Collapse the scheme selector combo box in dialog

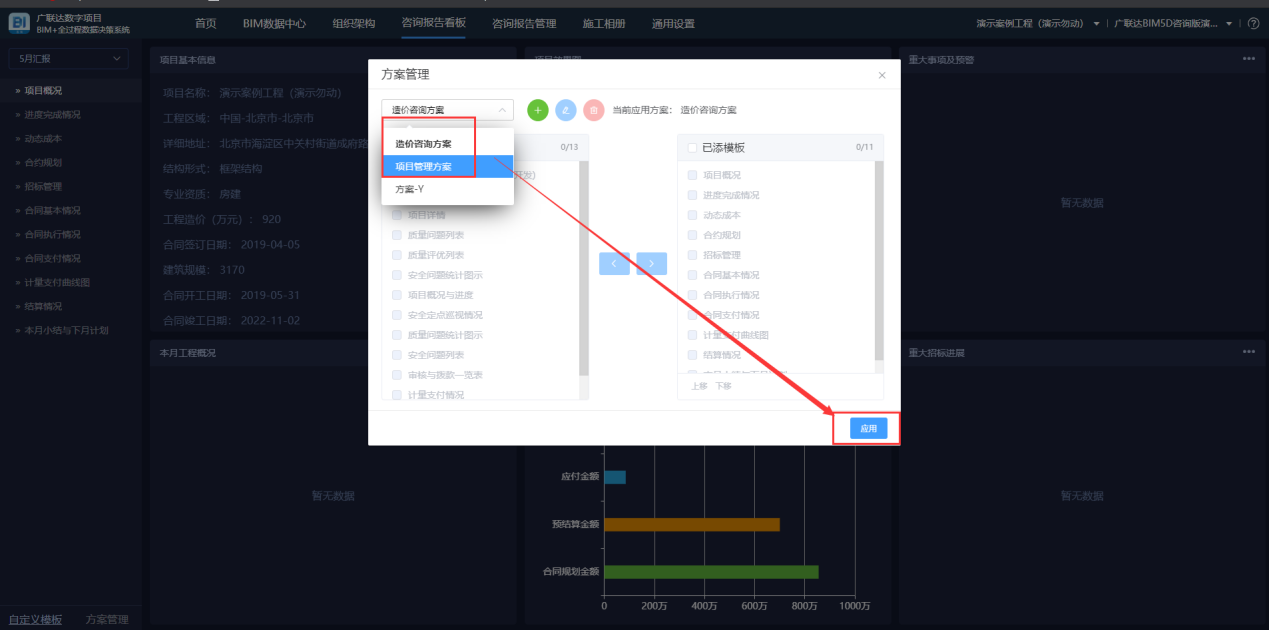point(447,110)
